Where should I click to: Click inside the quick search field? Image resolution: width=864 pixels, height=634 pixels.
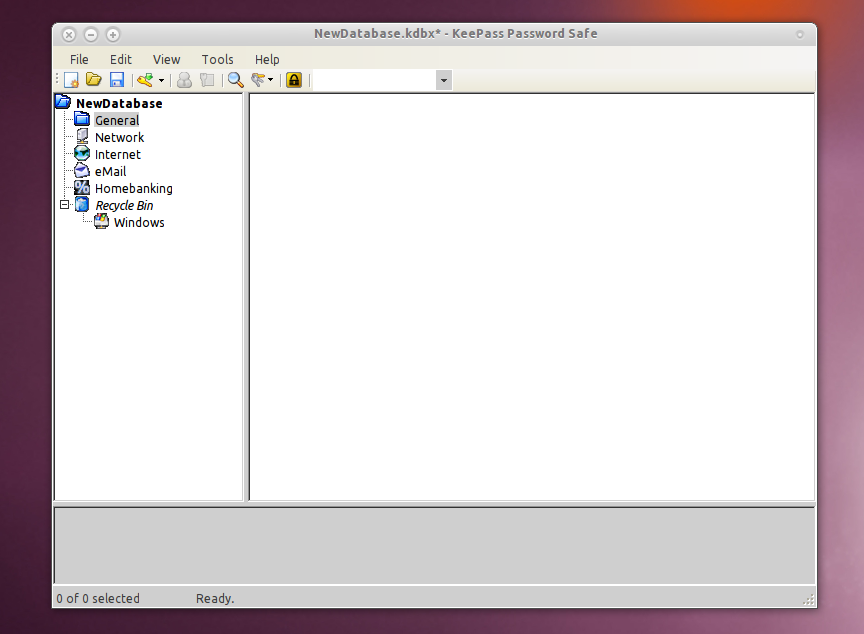coord(375,80)
